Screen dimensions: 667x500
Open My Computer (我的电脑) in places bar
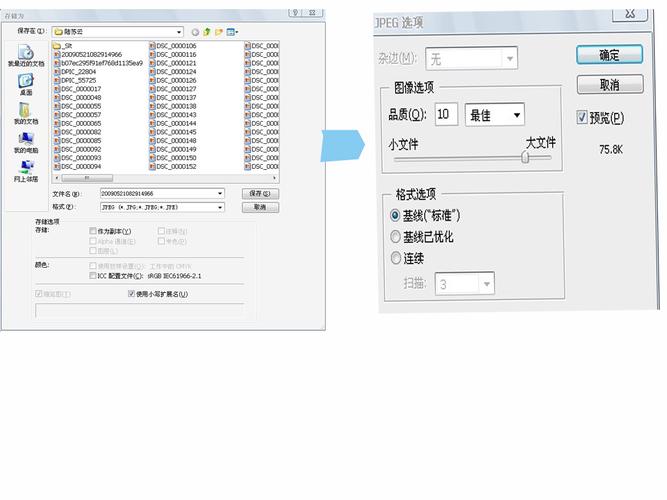26,142
